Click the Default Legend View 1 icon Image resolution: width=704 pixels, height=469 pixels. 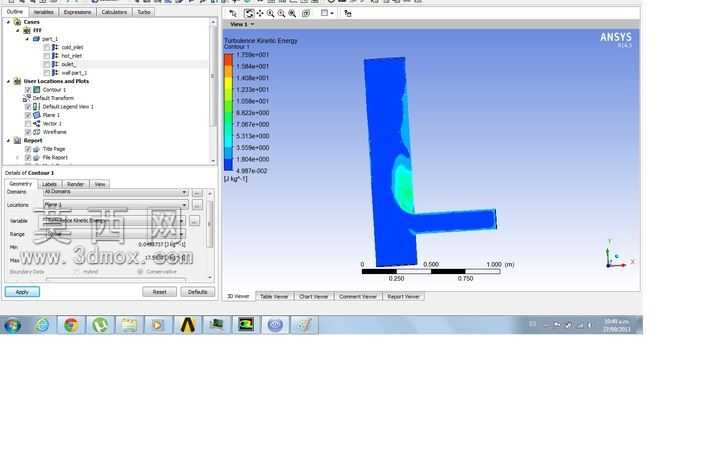[37, 107]
